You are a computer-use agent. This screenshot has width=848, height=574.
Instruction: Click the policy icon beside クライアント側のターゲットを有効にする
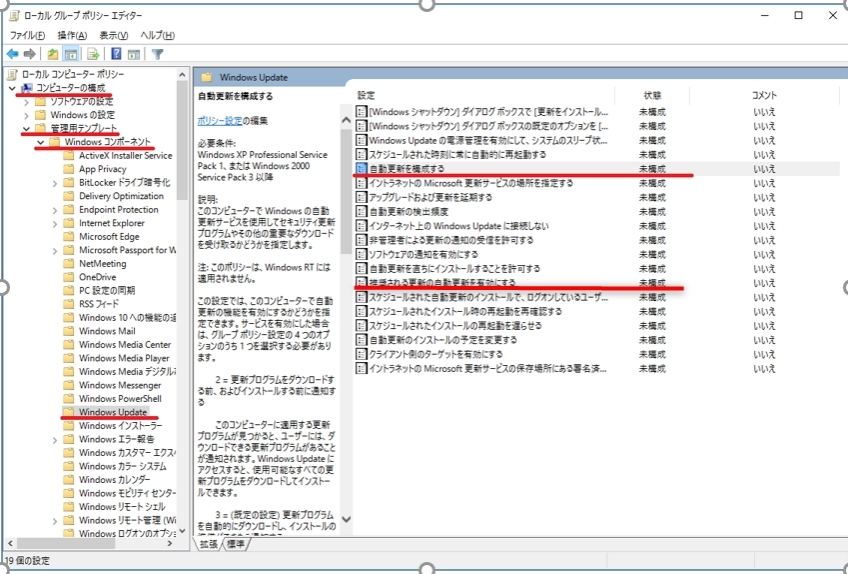pos(361,354)
